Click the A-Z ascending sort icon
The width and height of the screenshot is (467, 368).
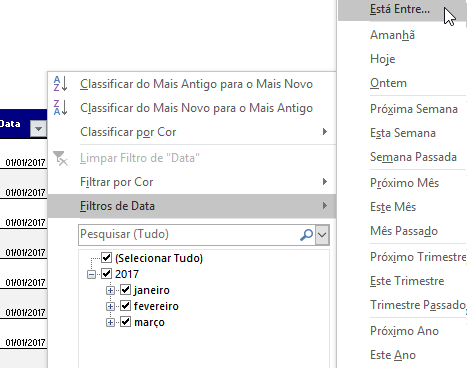(x=60, y=84)
